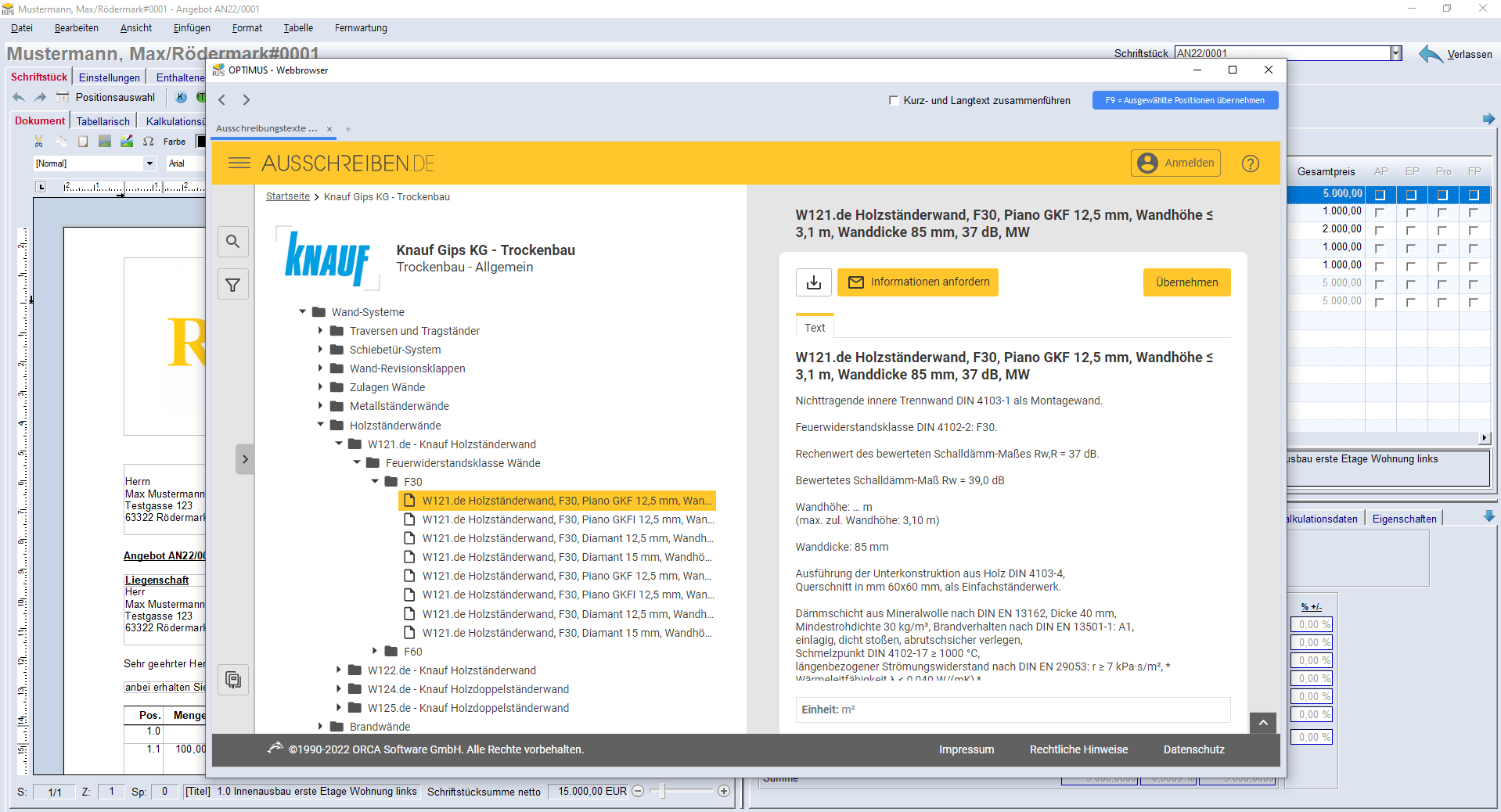This screenshot has width=1501, height=812.
Task: Open the Schriftstück dropdown arrow
Action: 1395,53
